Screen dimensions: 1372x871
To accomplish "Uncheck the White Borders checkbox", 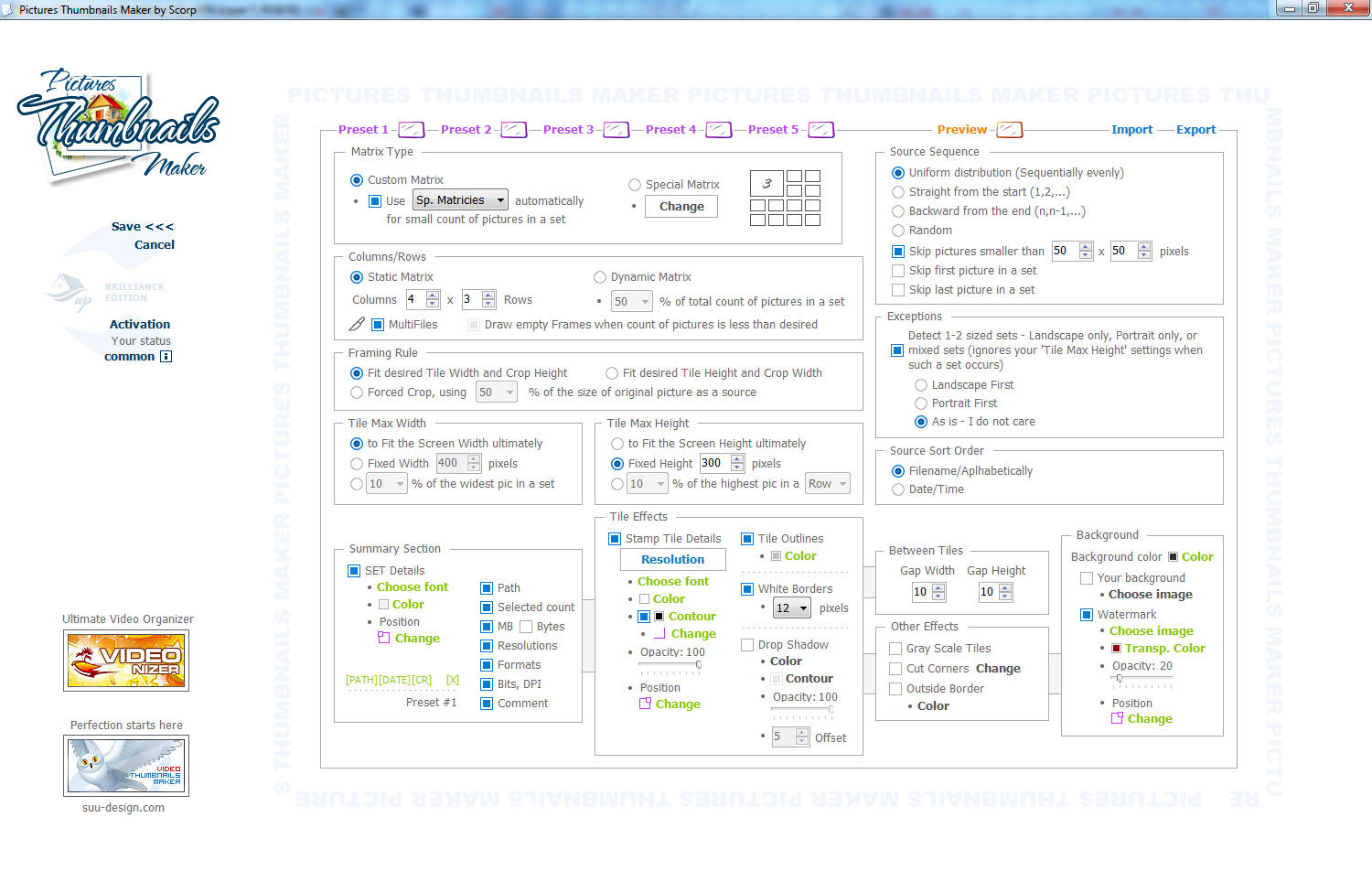I will [747, 589].
